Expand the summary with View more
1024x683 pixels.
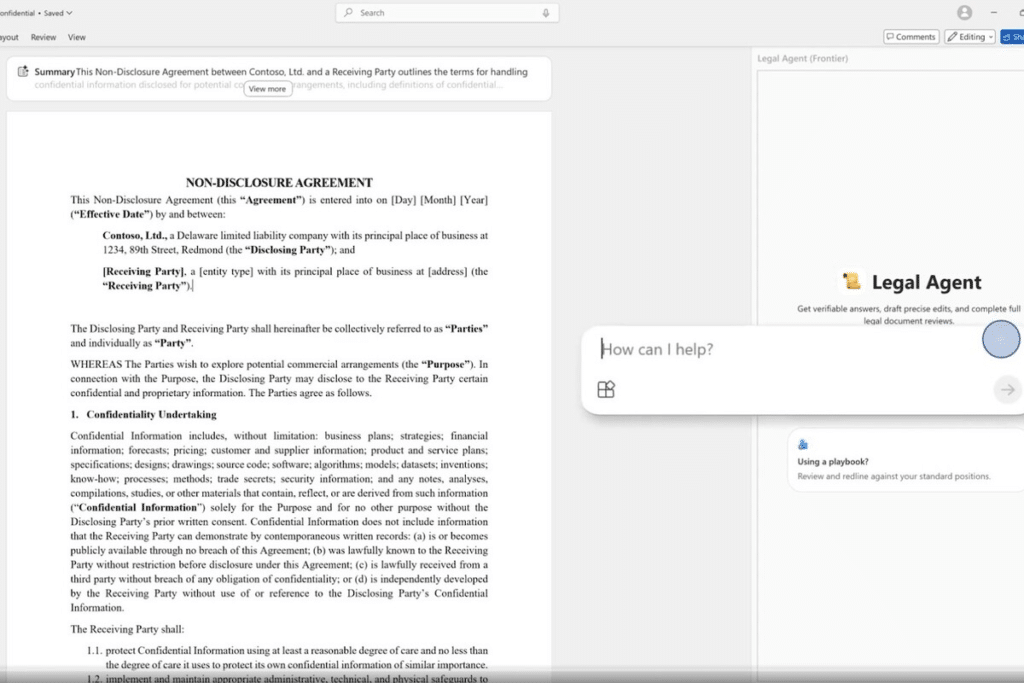[x=268, y=89]
